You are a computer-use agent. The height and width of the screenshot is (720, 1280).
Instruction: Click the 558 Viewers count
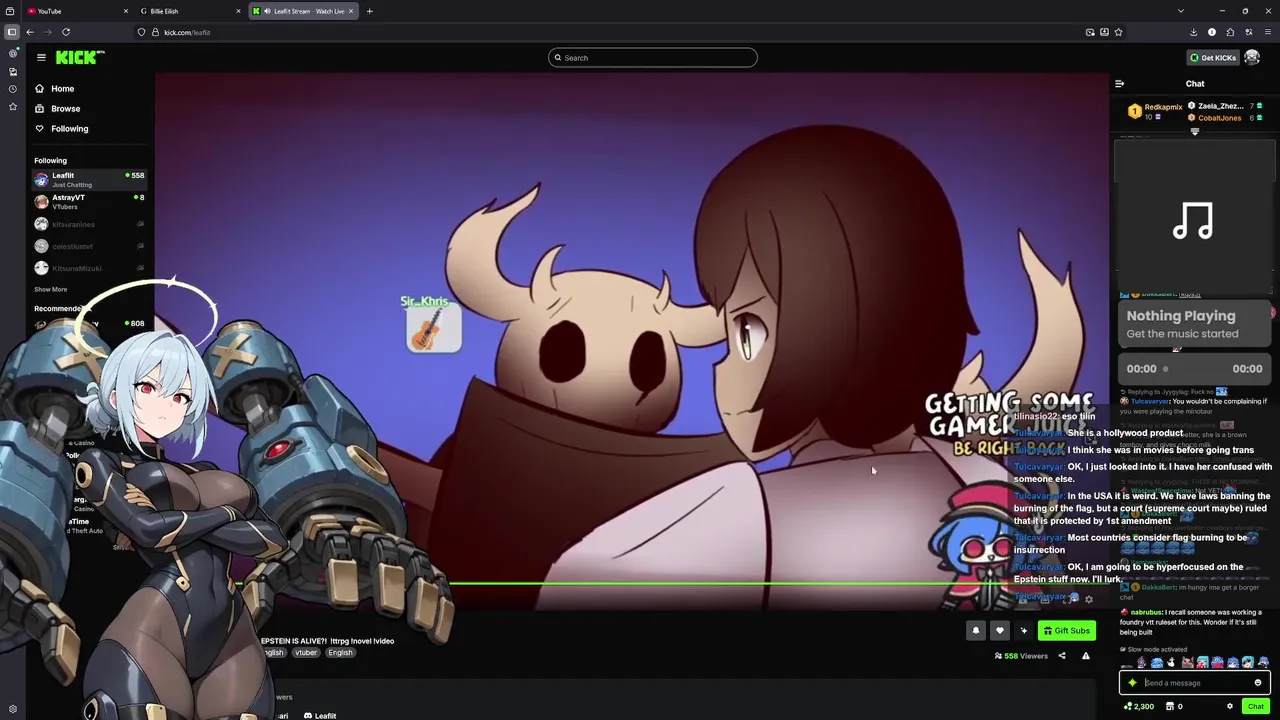(1021, 656)
